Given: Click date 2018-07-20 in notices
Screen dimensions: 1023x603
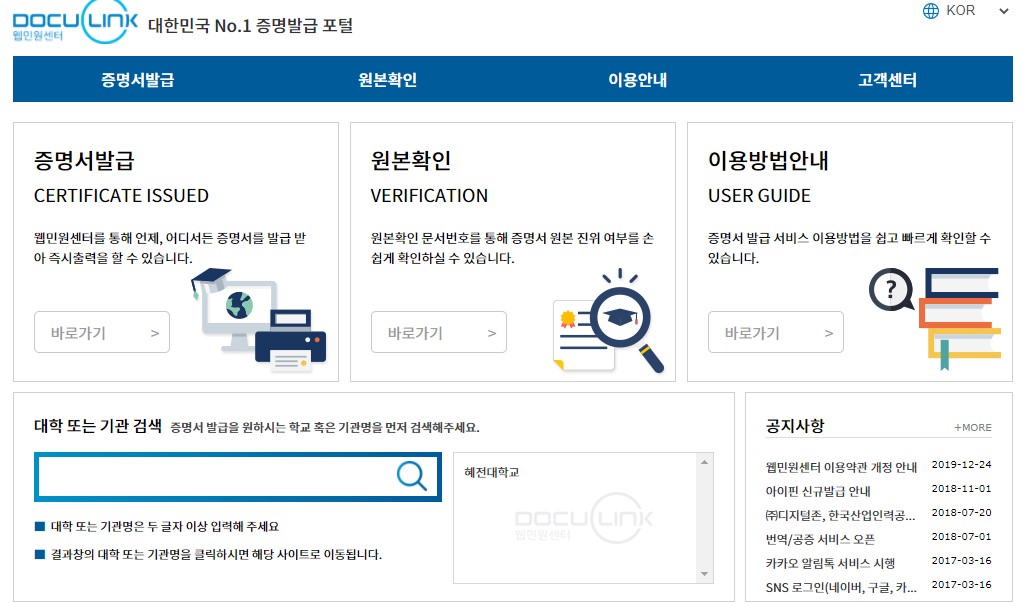Looking at the screenshot, I should (x=962, y=513).
